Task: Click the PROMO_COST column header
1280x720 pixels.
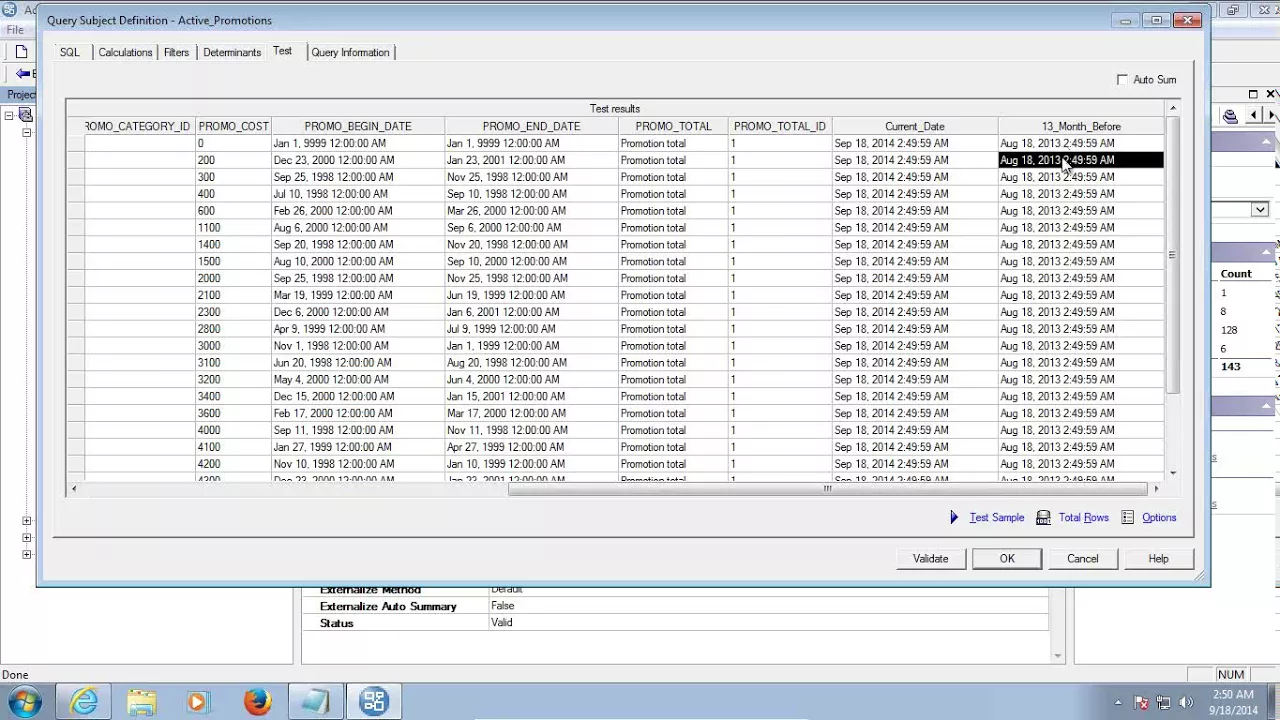Action: click(233, 126)
